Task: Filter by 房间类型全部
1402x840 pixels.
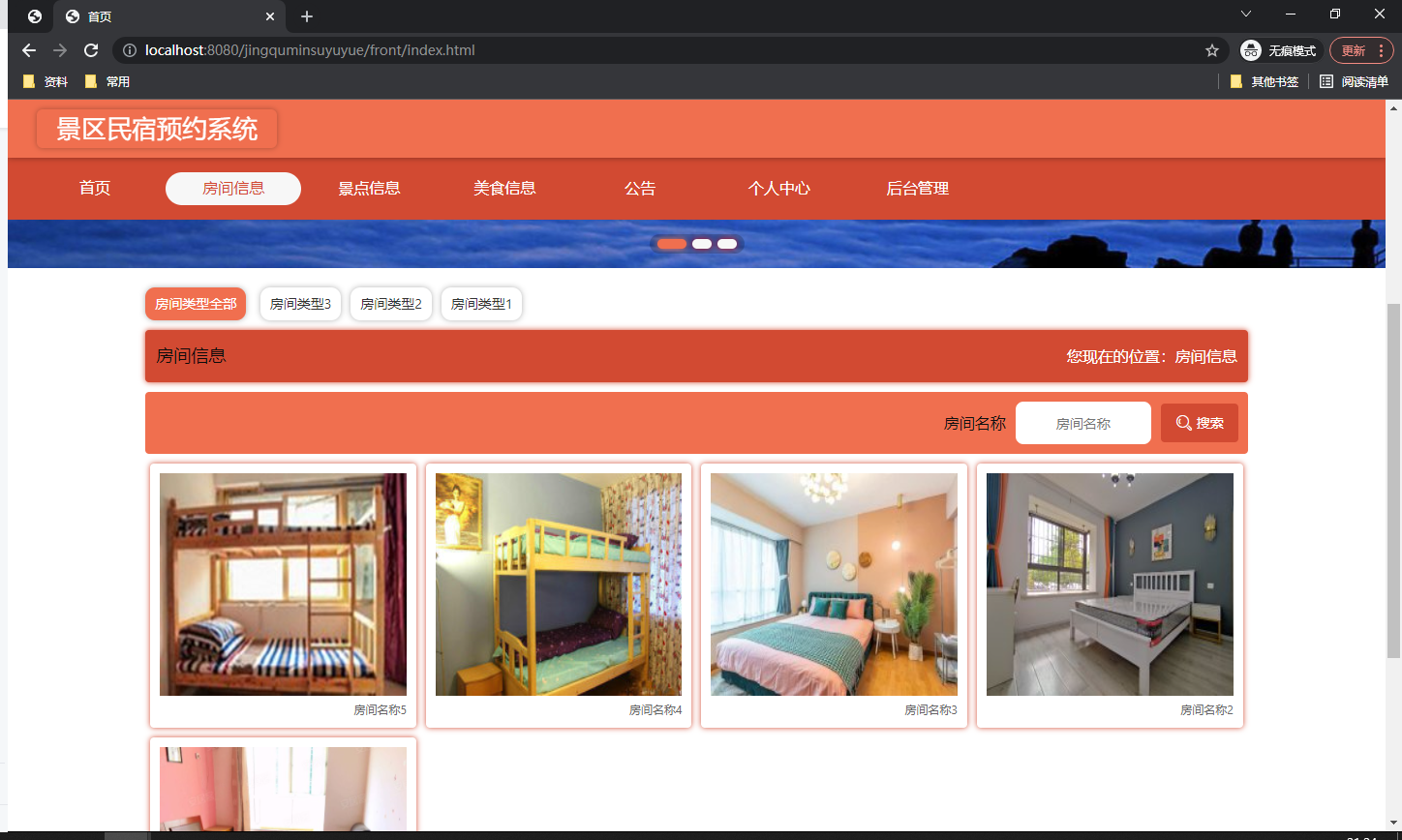Action: (196, 304)
